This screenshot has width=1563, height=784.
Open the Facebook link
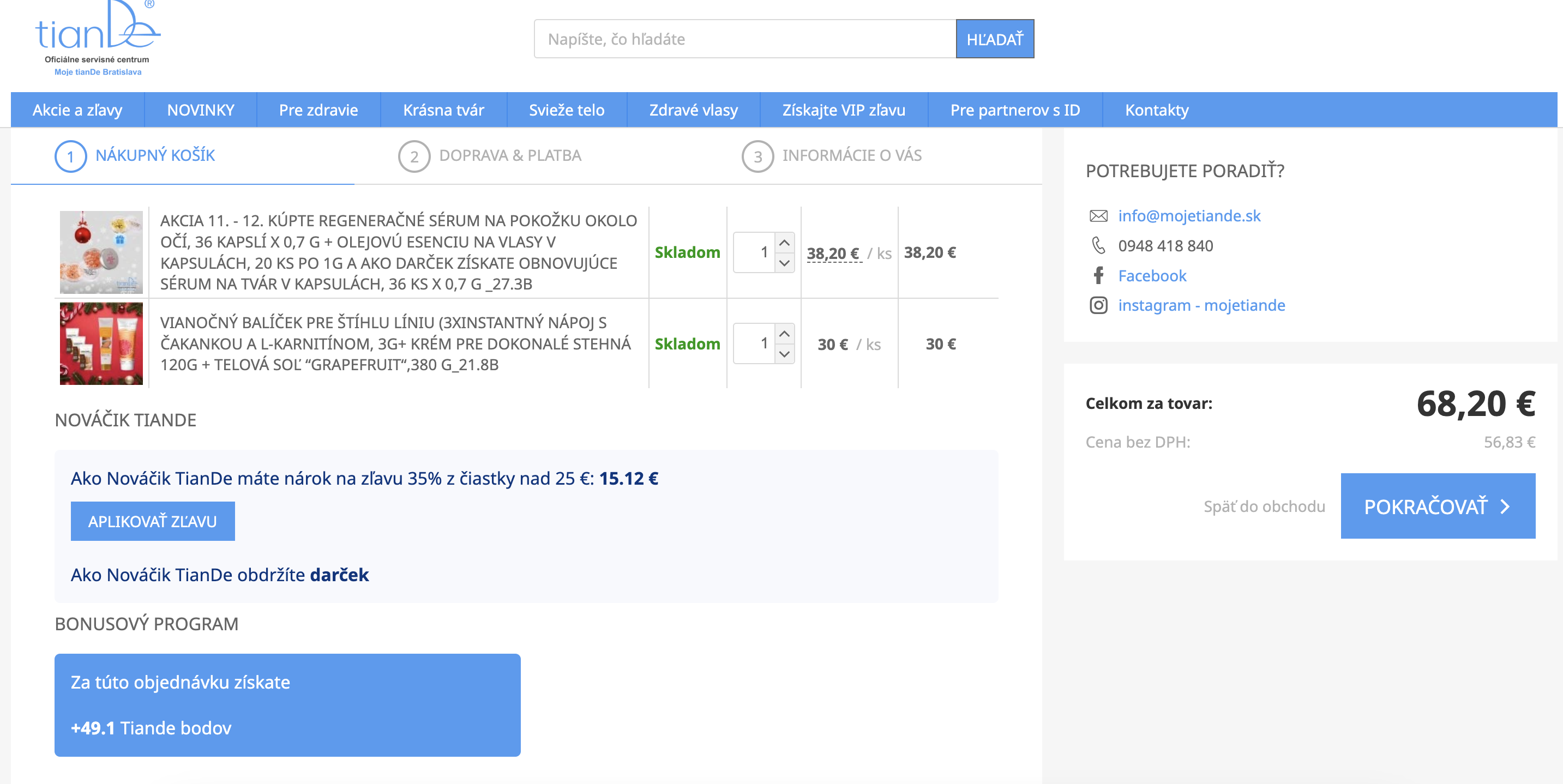point(1152,275)
